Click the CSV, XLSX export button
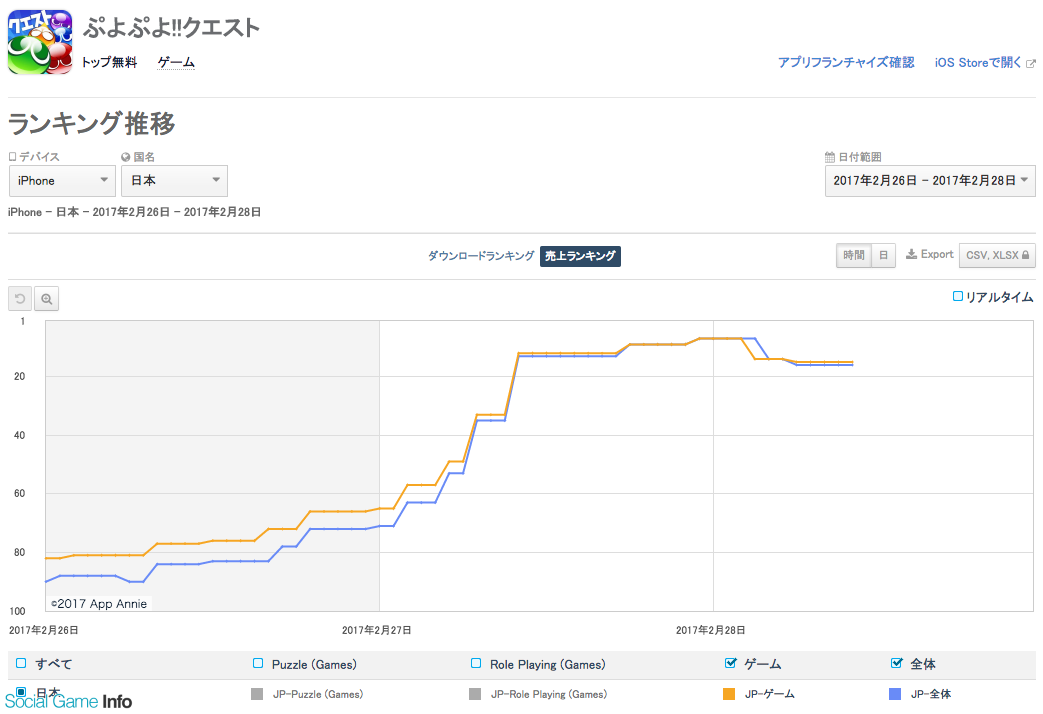This screenshot has height=714, width=1043. [997, 255]
